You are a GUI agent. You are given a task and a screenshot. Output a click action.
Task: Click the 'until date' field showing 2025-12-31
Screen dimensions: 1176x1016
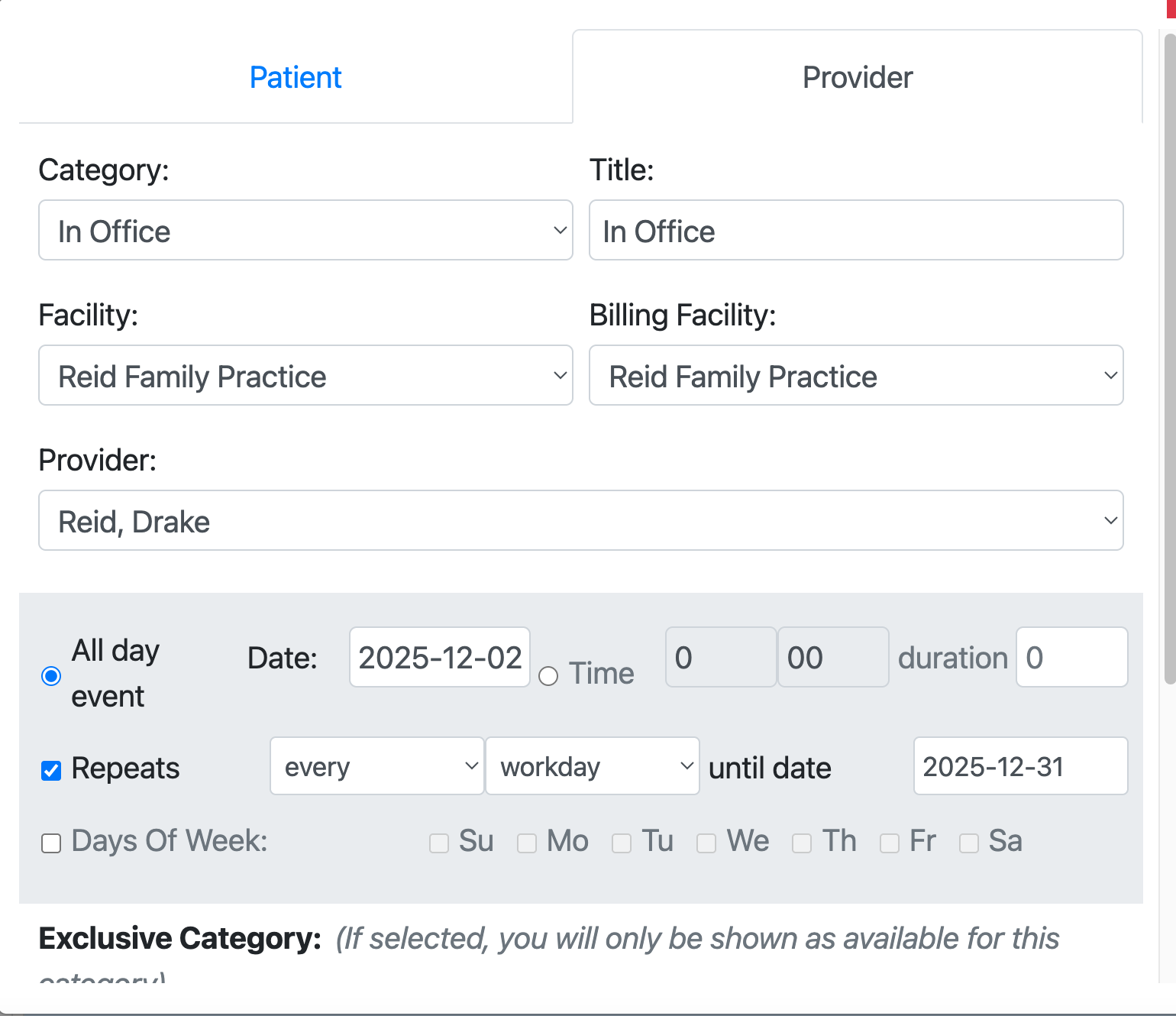tap(1020, 766)
